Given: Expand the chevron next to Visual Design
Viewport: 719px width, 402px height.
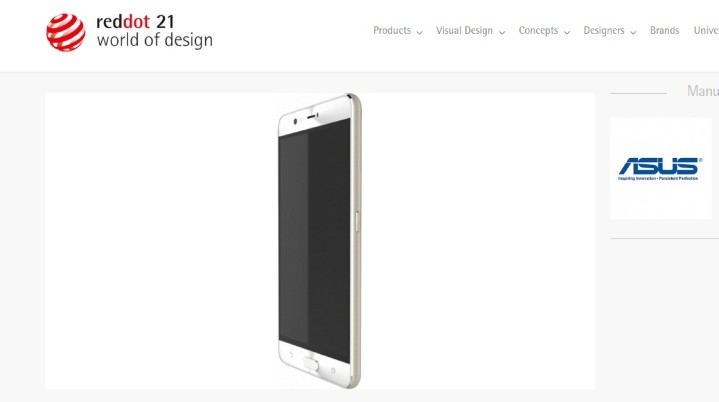Looking at the screenshot, I should pyautogui.click(x=502, y=32).
